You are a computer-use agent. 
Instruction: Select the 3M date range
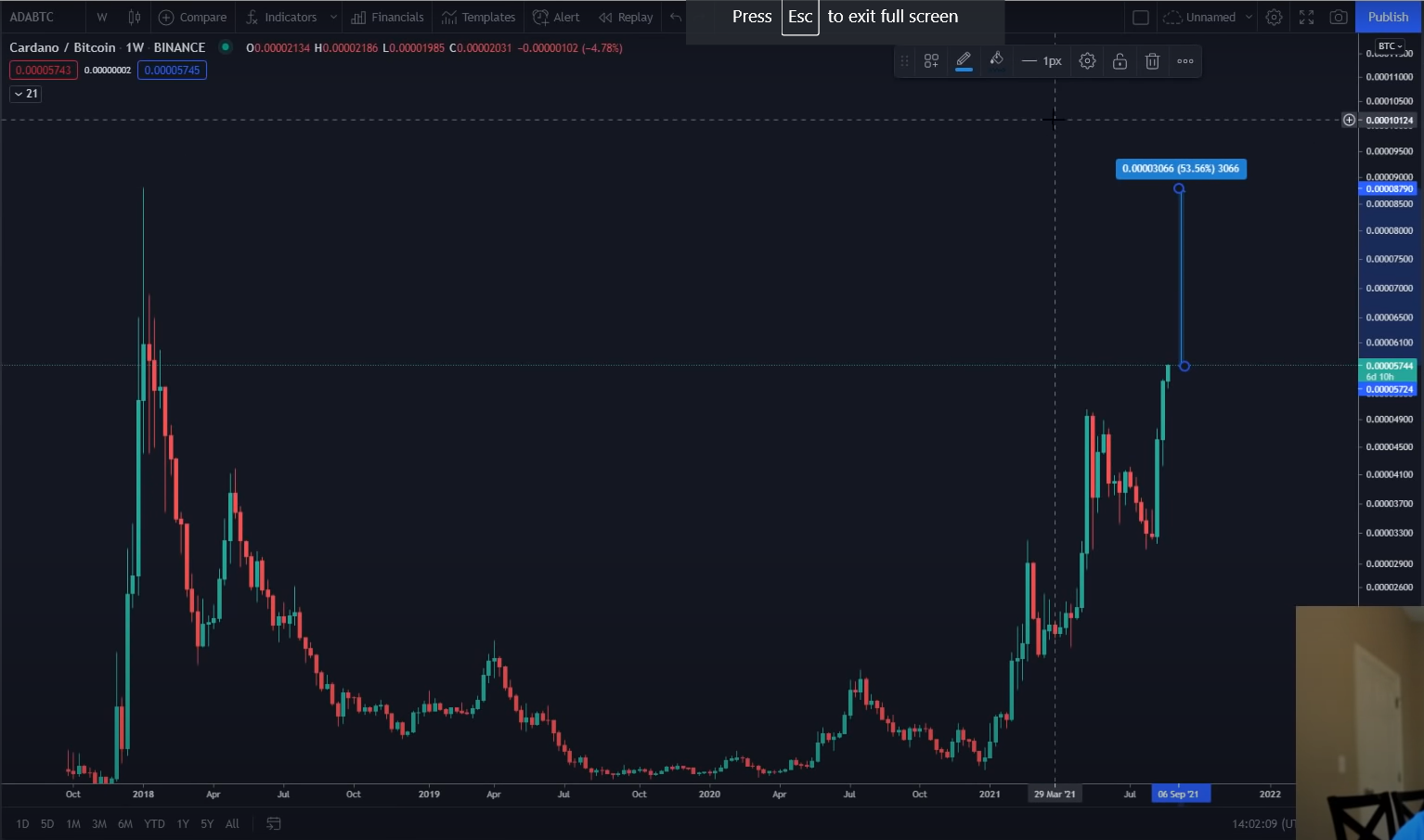99,824
